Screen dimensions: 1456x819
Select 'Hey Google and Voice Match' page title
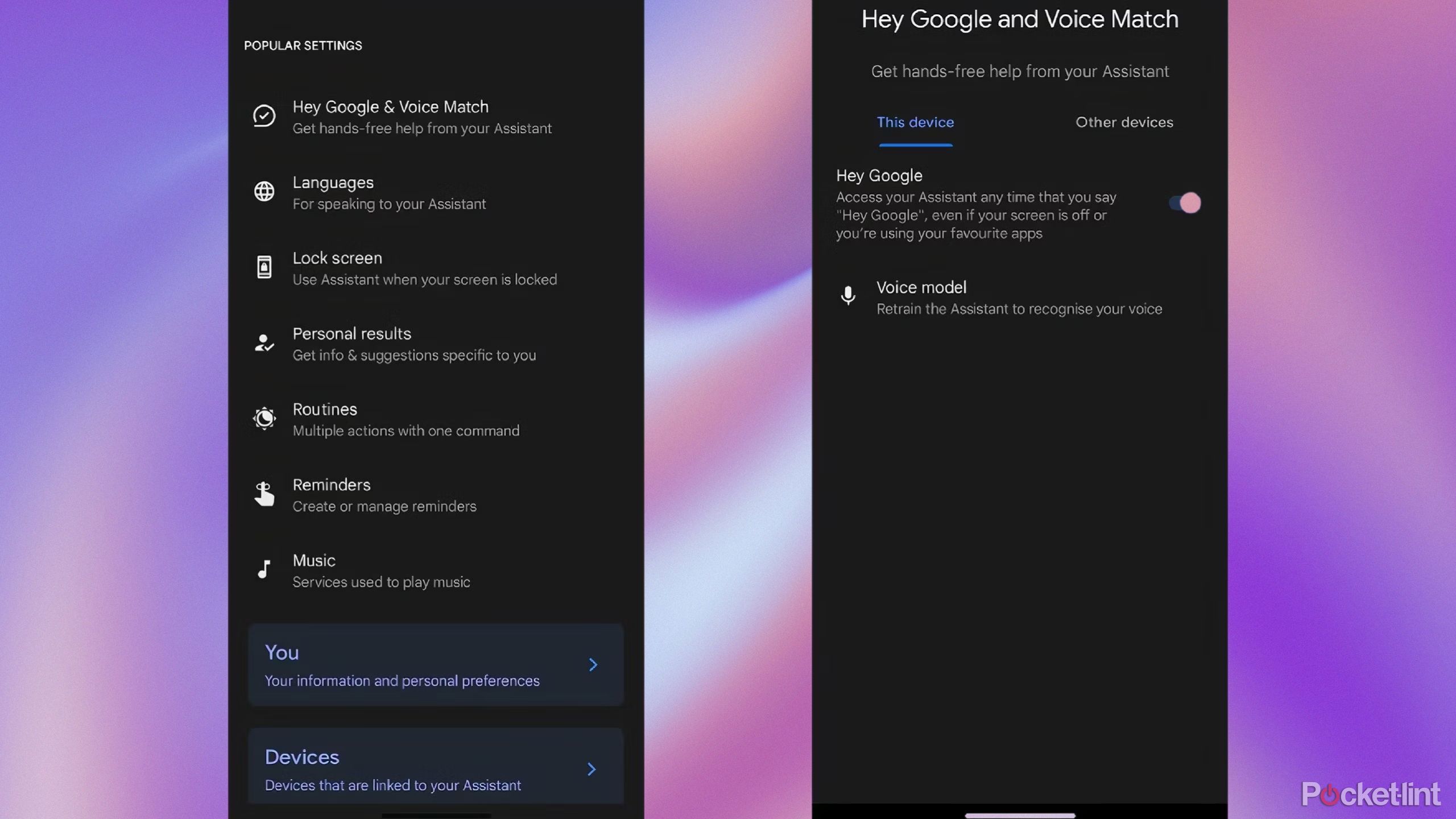(x=1020, y=20)
